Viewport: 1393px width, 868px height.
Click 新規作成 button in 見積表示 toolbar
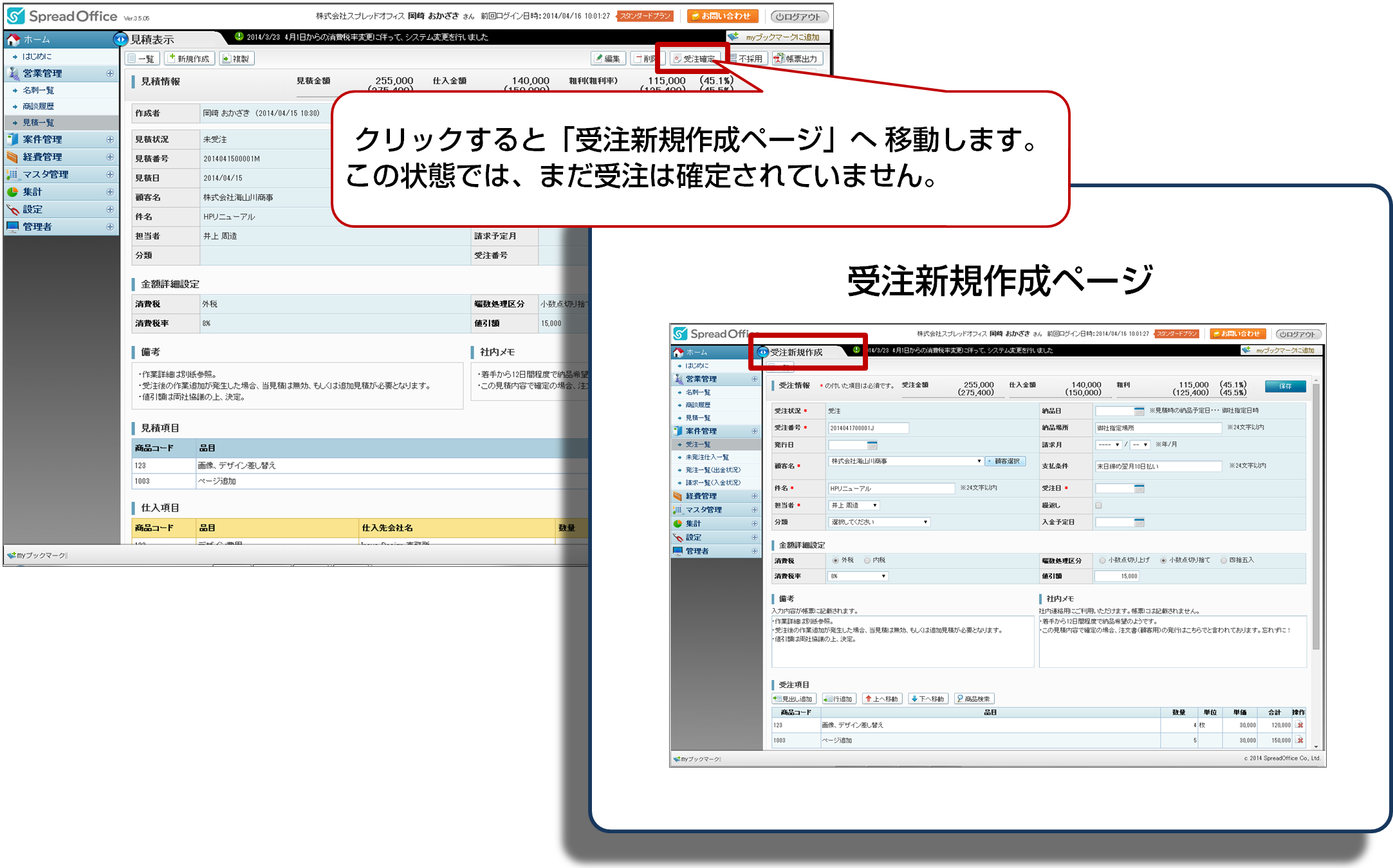[189, 59]
